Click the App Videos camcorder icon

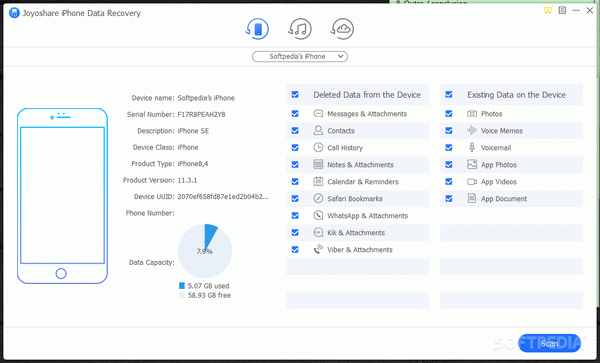[472, 182]
